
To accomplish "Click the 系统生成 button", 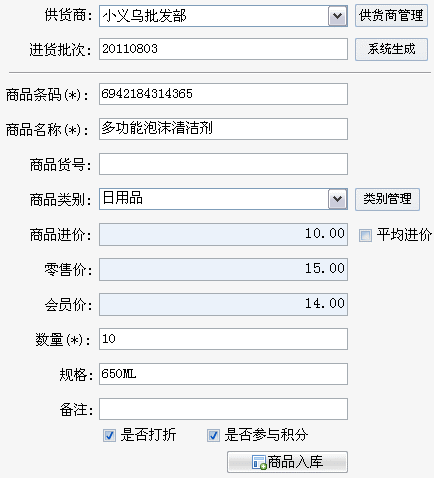I will click(391, 49).
